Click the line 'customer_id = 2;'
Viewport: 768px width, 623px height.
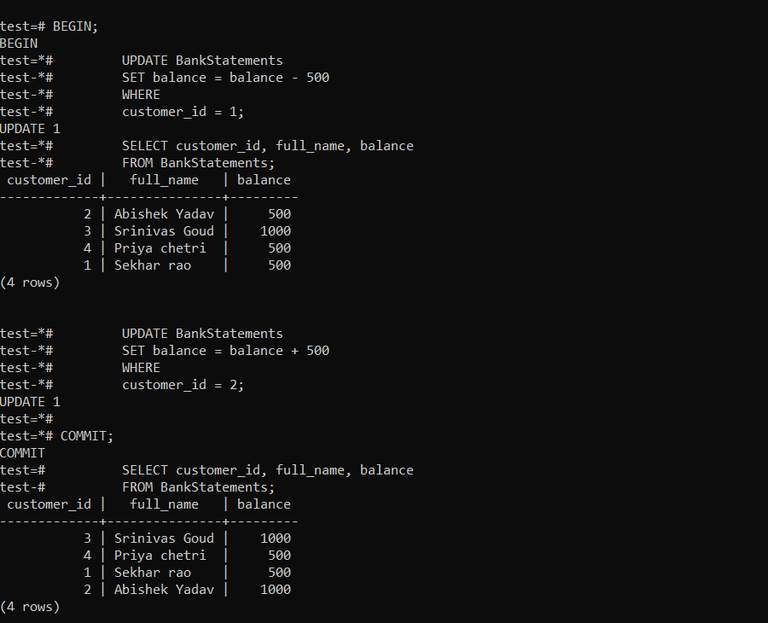click(183, 385)
